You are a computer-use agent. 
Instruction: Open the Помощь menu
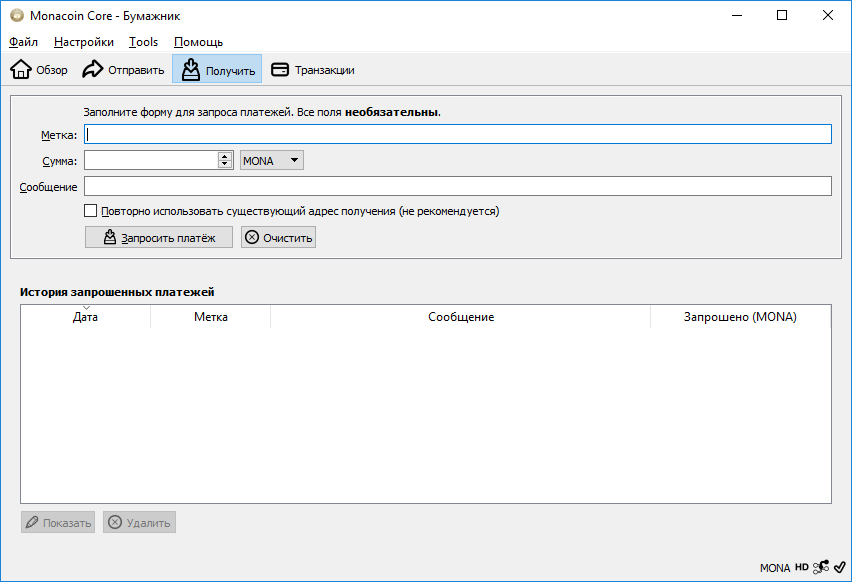[198, 42]
